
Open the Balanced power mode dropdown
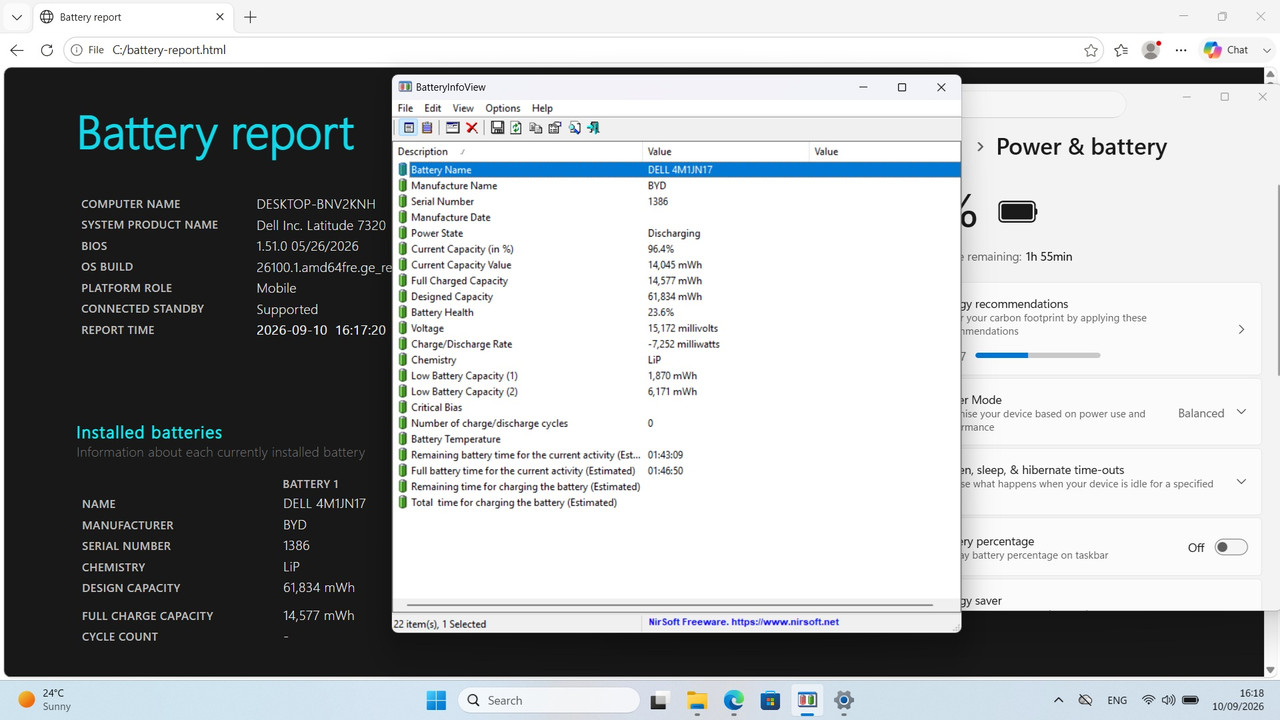[x=1212, y=413]
